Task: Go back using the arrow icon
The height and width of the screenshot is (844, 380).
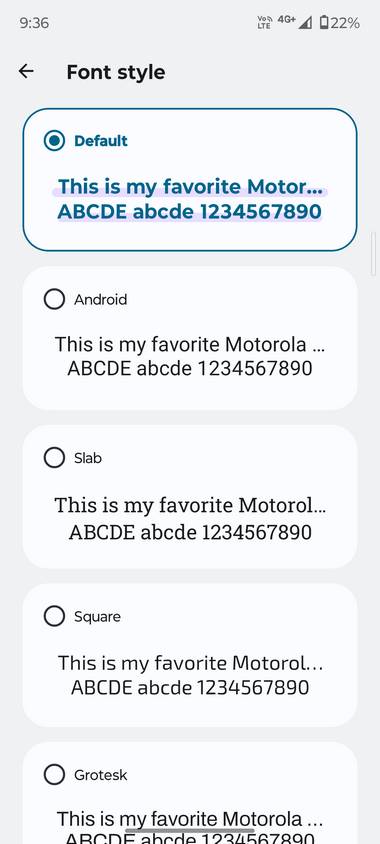Action: click(26, 71)
